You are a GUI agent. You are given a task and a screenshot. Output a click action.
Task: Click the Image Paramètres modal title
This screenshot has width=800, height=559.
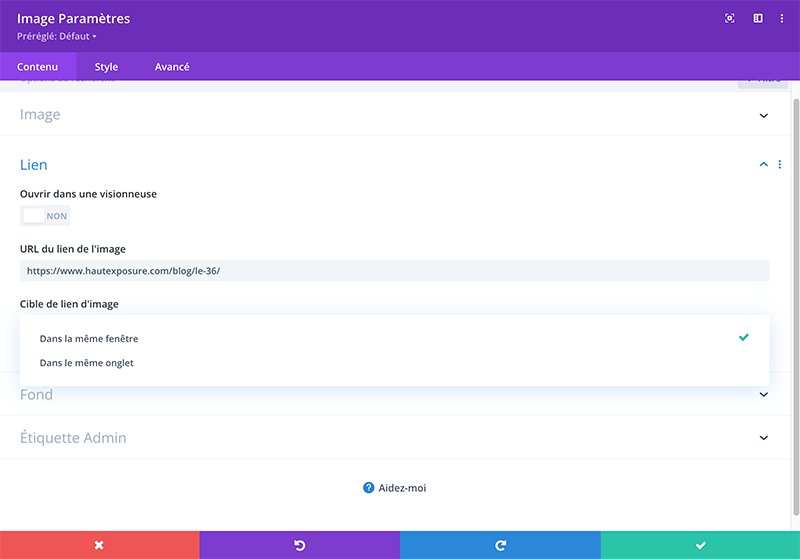(x=73, y=18)
